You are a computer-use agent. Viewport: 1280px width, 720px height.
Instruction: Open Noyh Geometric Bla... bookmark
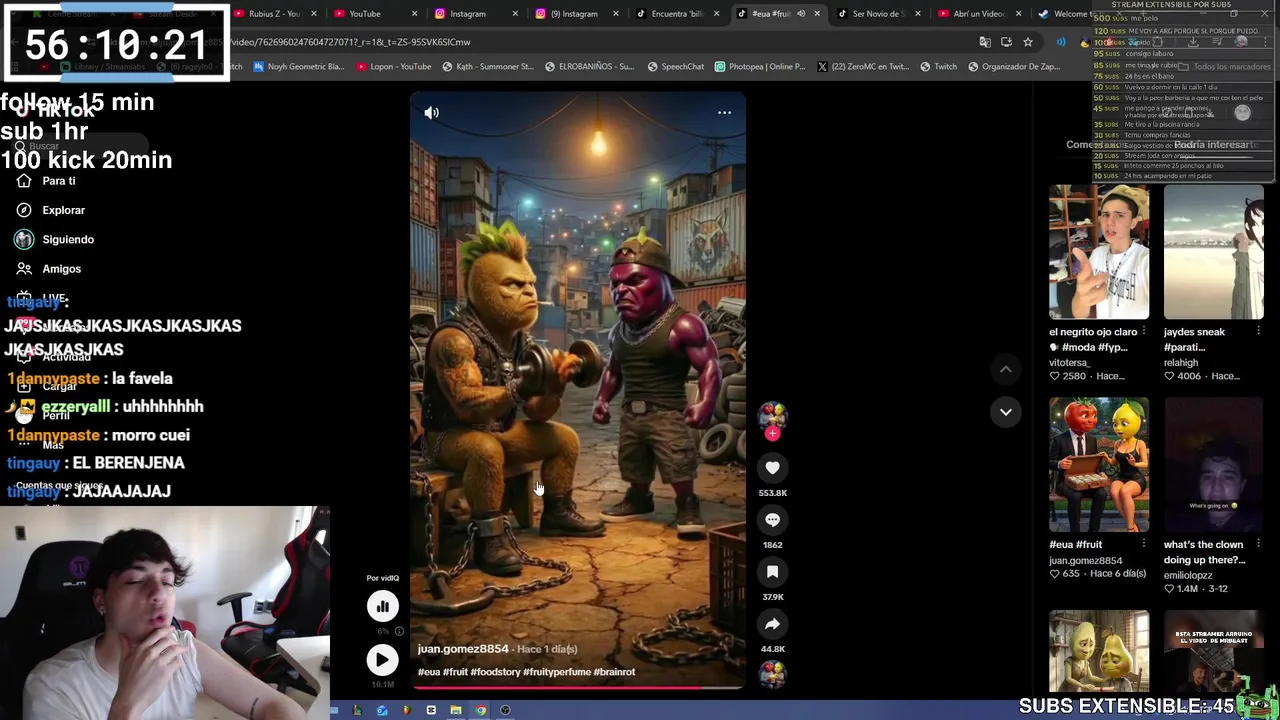(298, 67)
